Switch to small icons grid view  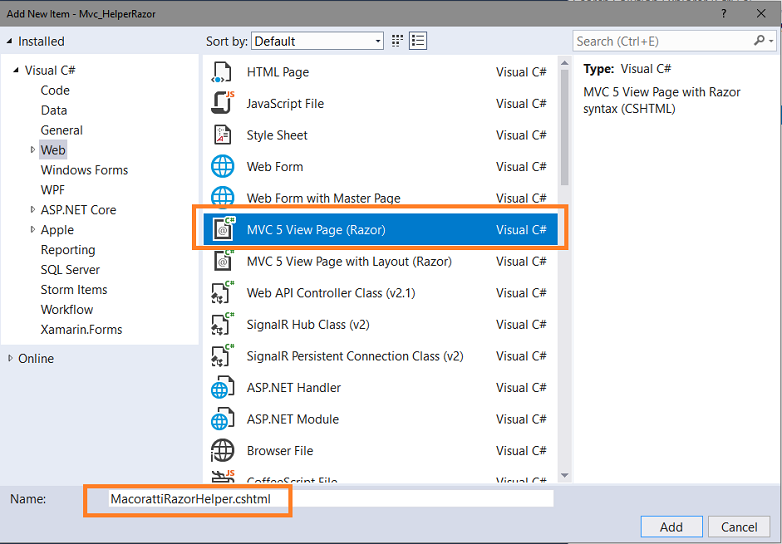point(397,41)
